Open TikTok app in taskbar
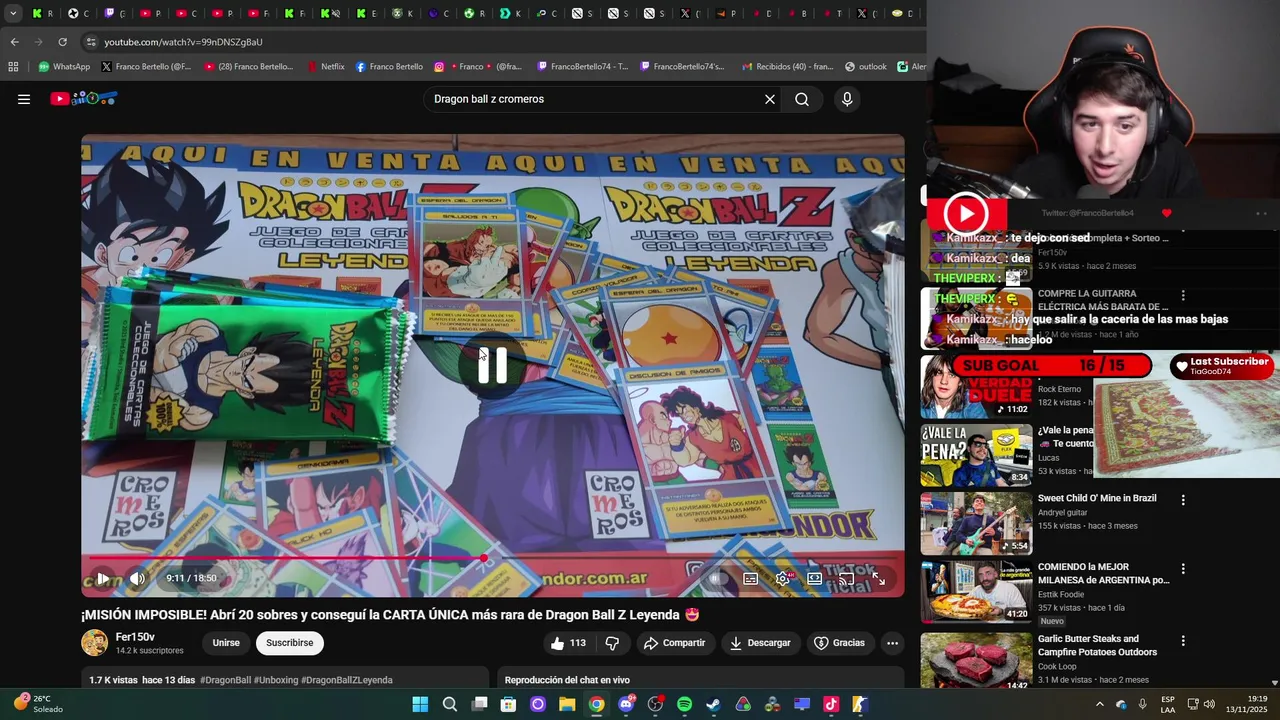Viewport: 1280px width, 720px height. [x=831, y=704]
